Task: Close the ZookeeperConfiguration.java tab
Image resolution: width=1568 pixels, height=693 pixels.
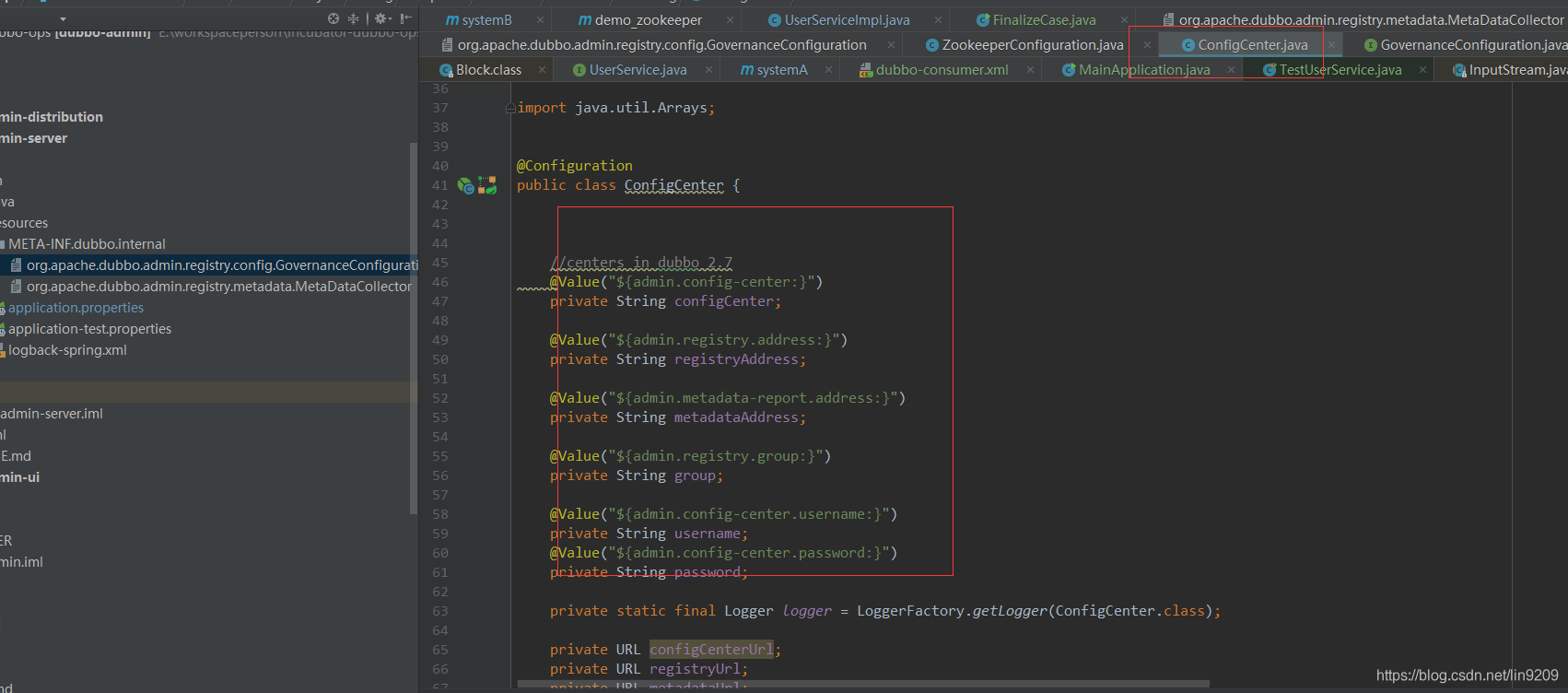Action: point(1147,45)
